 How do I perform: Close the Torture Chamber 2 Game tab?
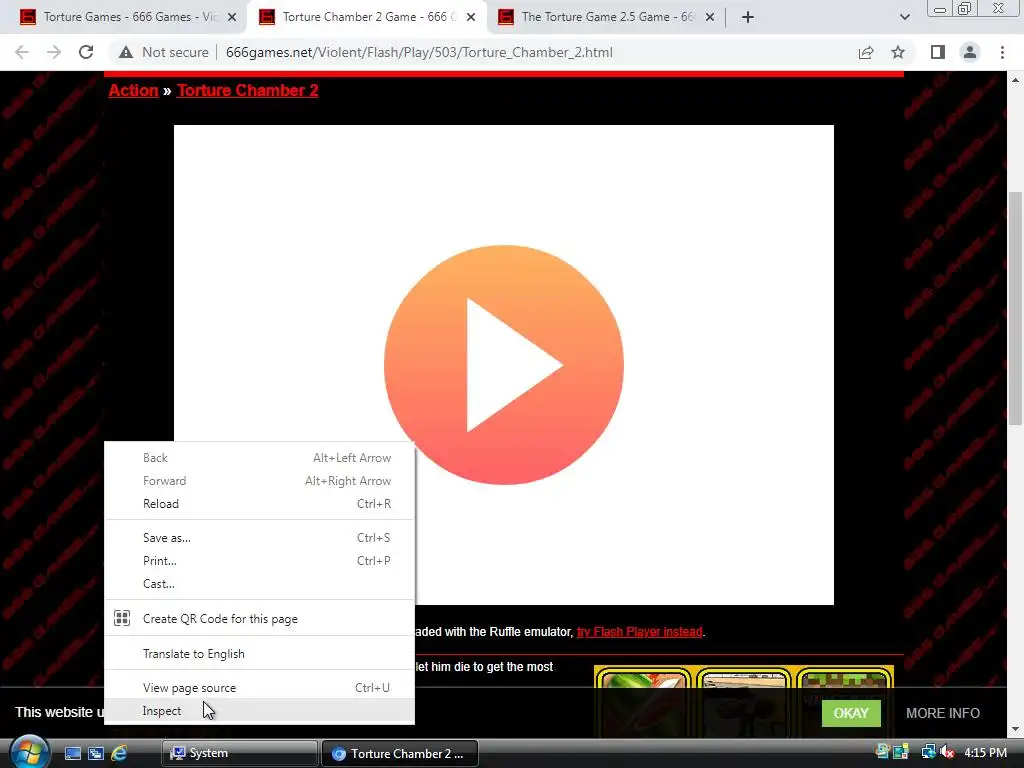tap(471, 17)
